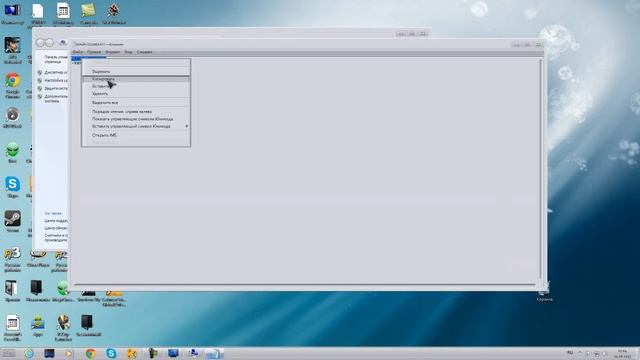Select the disc desktop icon below Chrome
The height and width of the screenshot is (360, 640).
click(13, 118)
